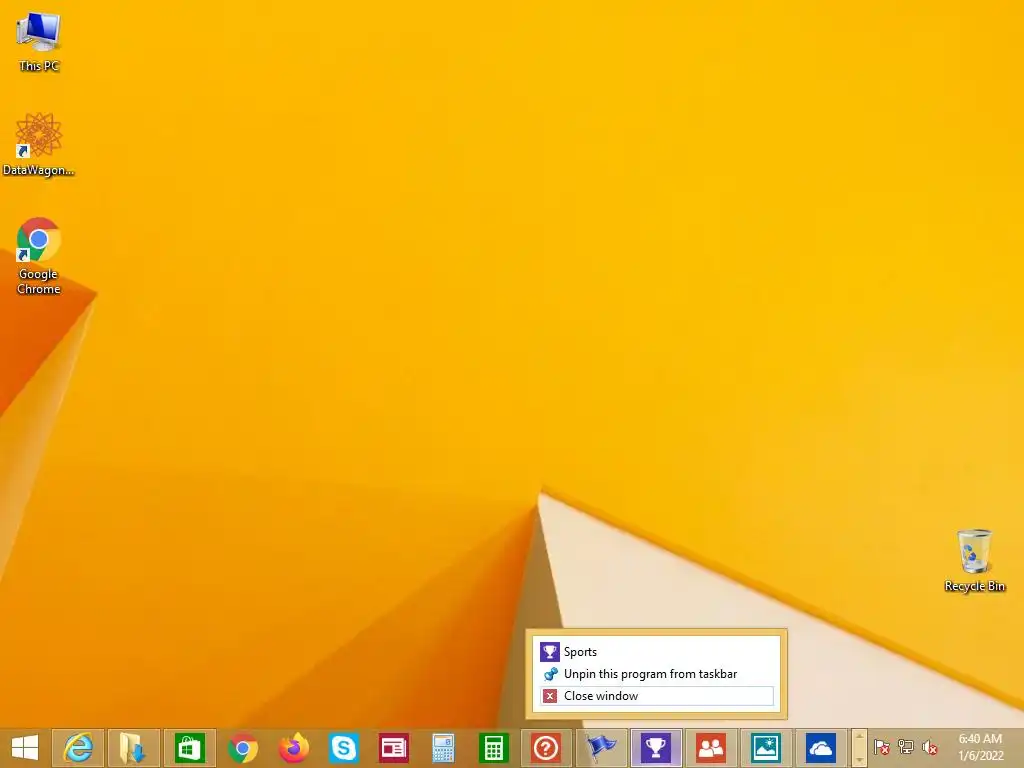Choose Sports in the jump list
This screenshot has width=1024, height=768.
click(x=656, y=652)
